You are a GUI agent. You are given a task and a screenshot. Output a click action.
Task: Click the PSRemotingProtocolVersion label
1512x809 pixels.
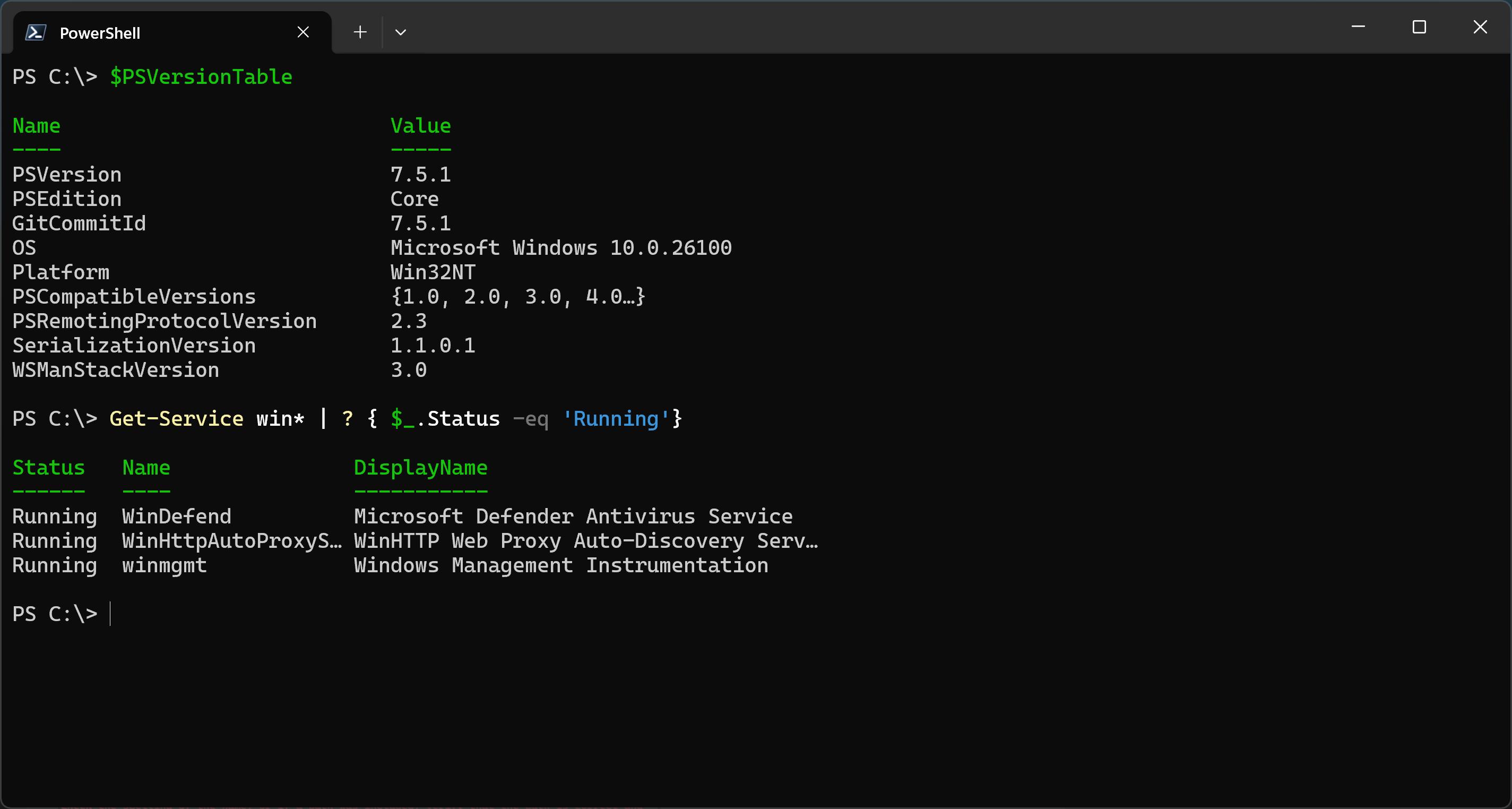coord(165,322)
